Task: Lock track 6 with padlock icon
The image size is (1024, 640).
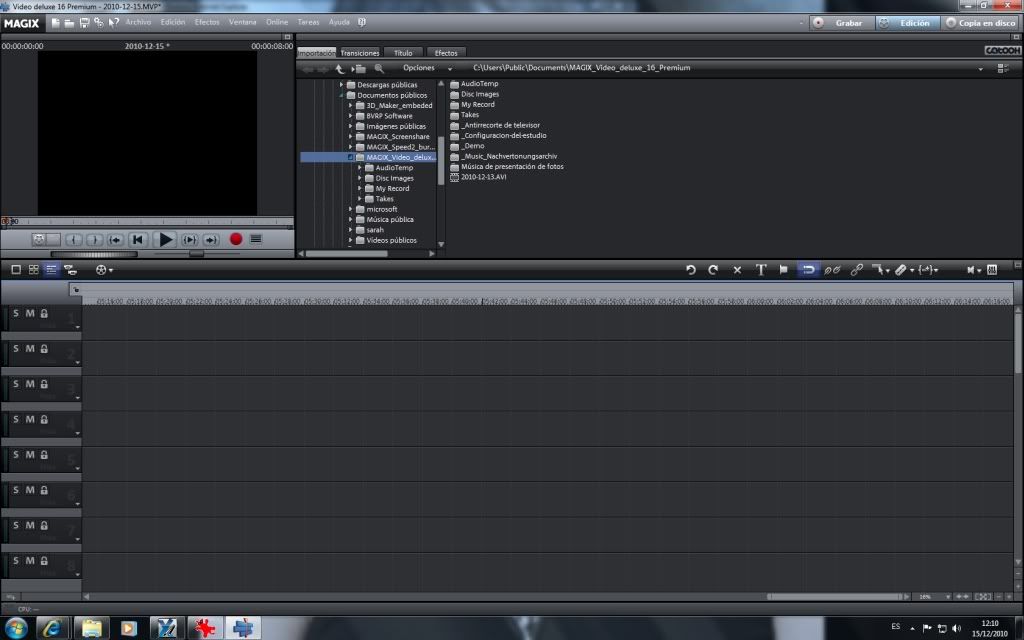Action: [44, 490]
